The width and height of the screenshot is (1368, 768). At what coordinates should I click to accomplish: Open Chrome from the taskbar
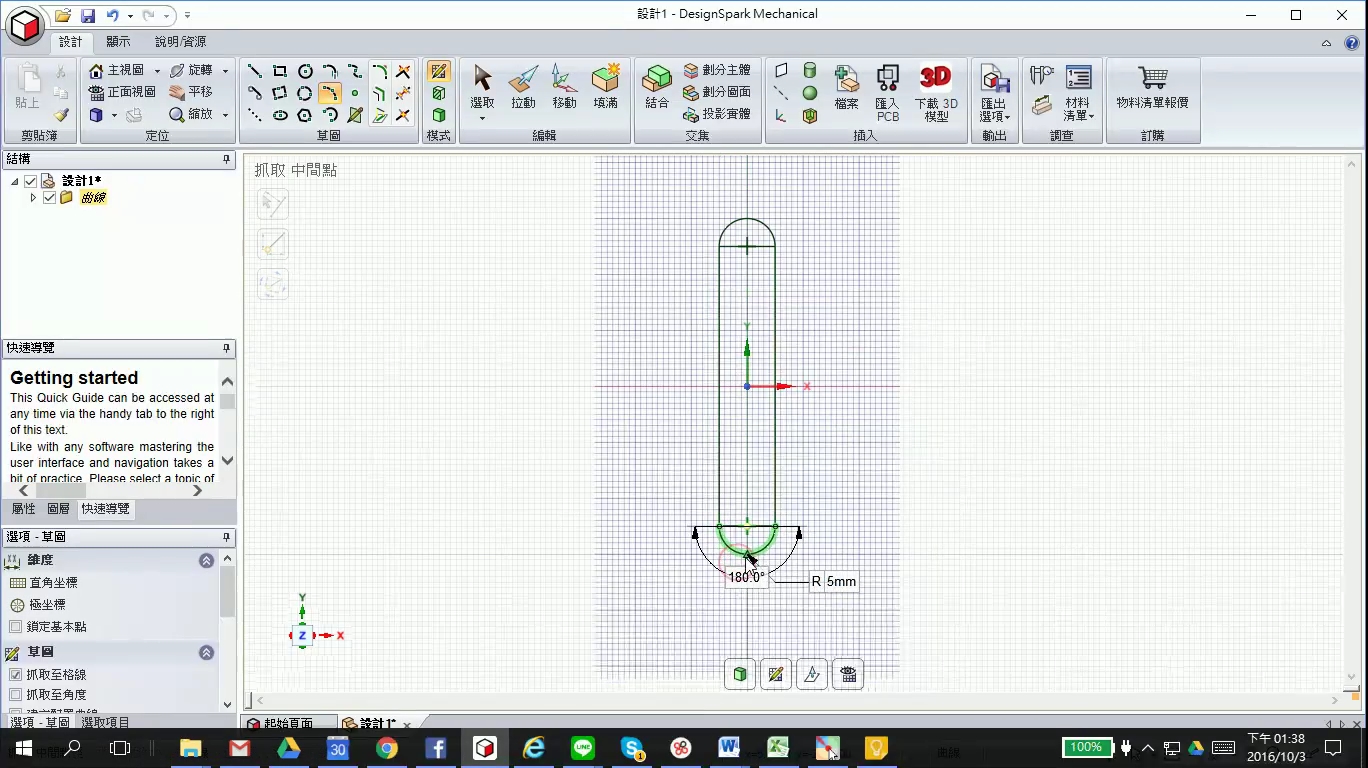click(387, 748)
